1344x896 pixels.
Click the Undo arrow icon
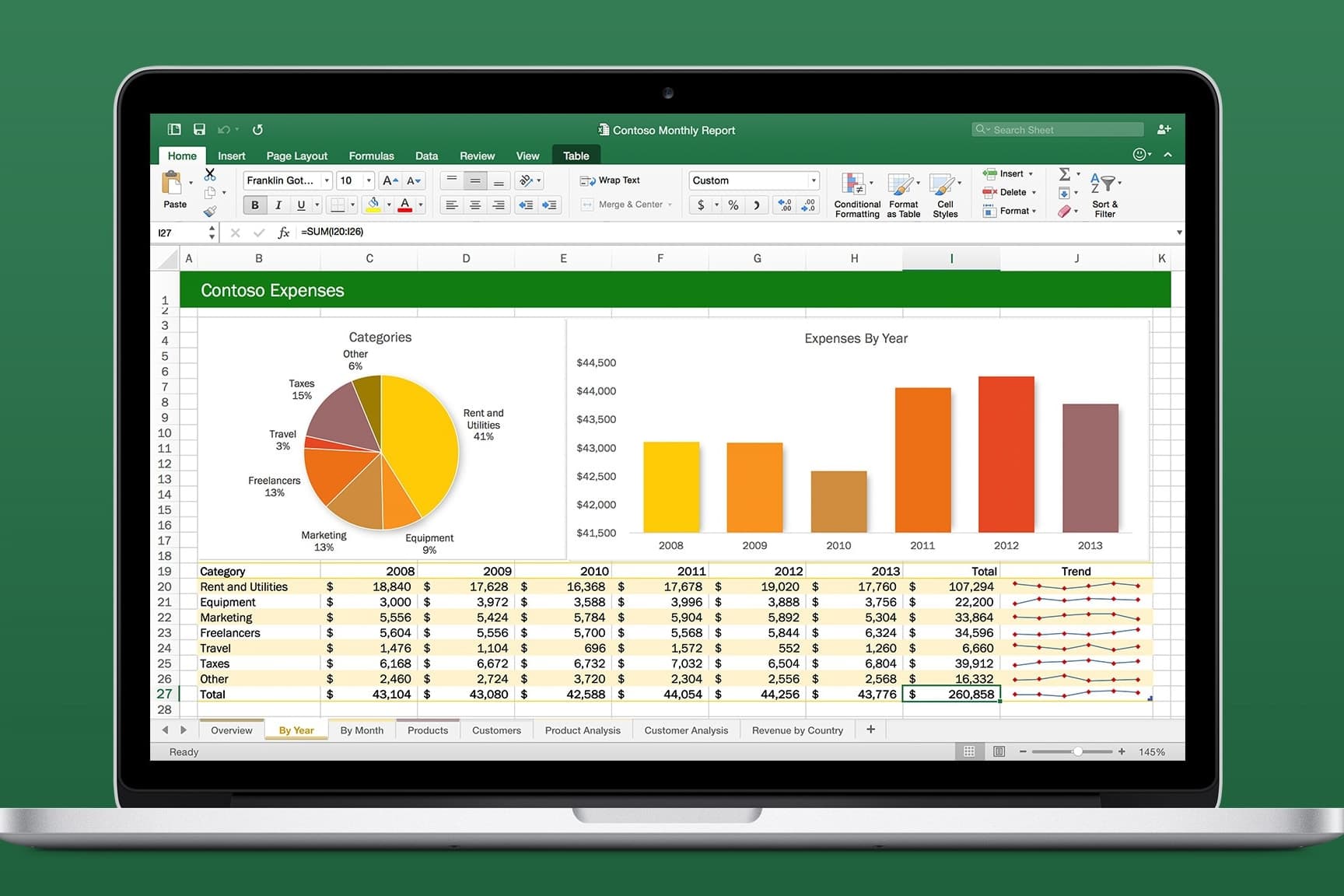point(224,129)
